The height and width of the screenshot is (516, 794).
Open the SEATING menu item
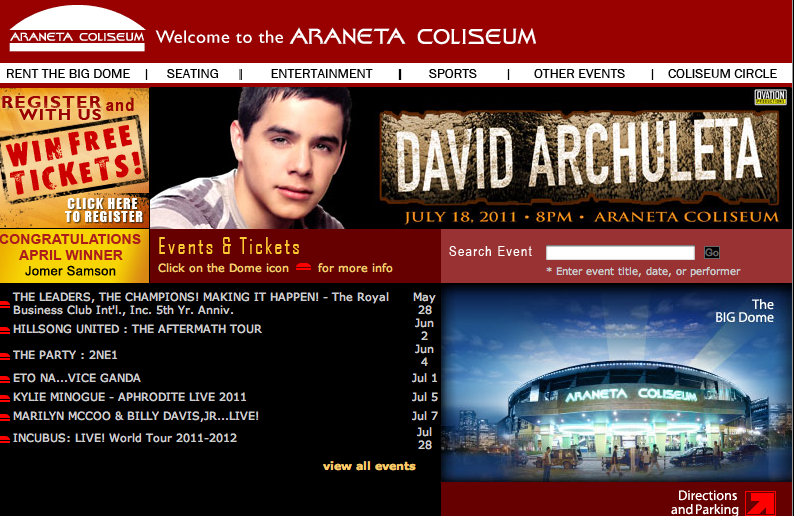(192, 74)
